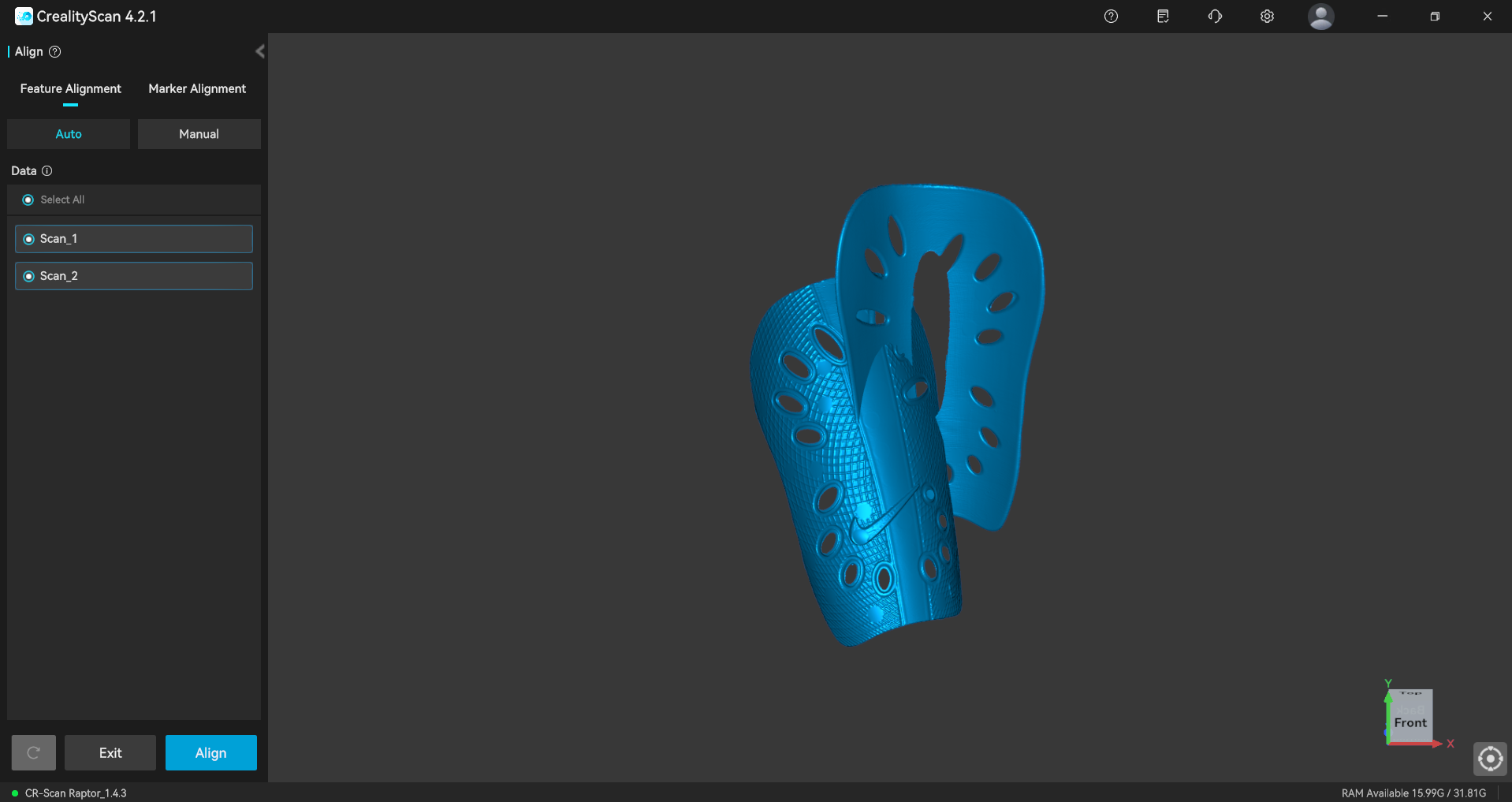This screenshot has height=802, width=1512.
Task: Open the settings gear icon
Action: click(x=1267, y=17)
